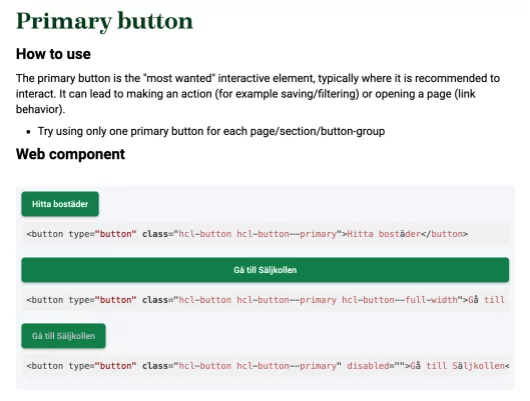The image size is (530, 401).
Task: Click the paragraph describing the primary button
Action: [x=258, y=94]
